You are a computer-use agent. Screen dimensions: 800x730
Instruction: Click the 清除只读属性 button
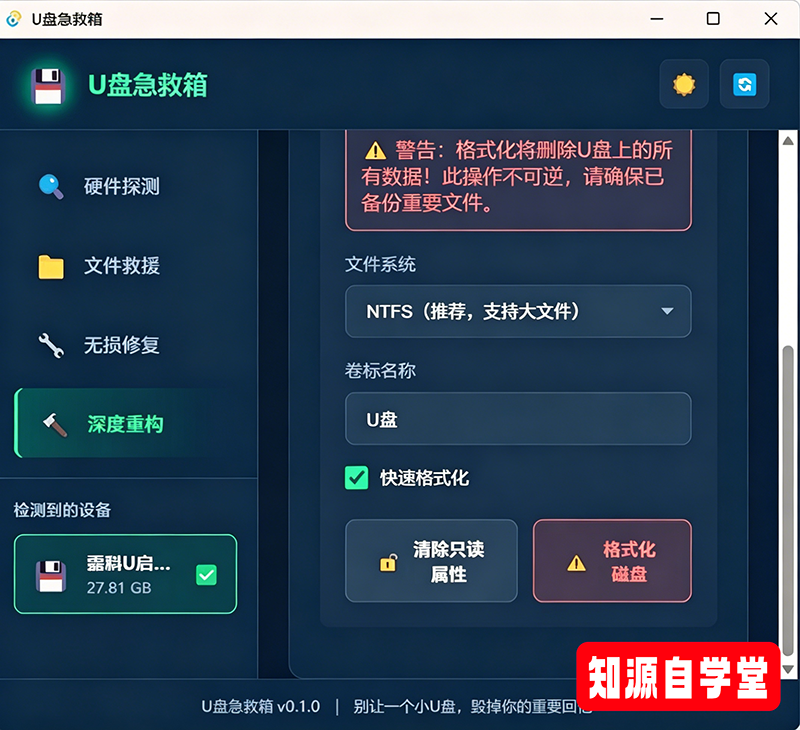431,561
